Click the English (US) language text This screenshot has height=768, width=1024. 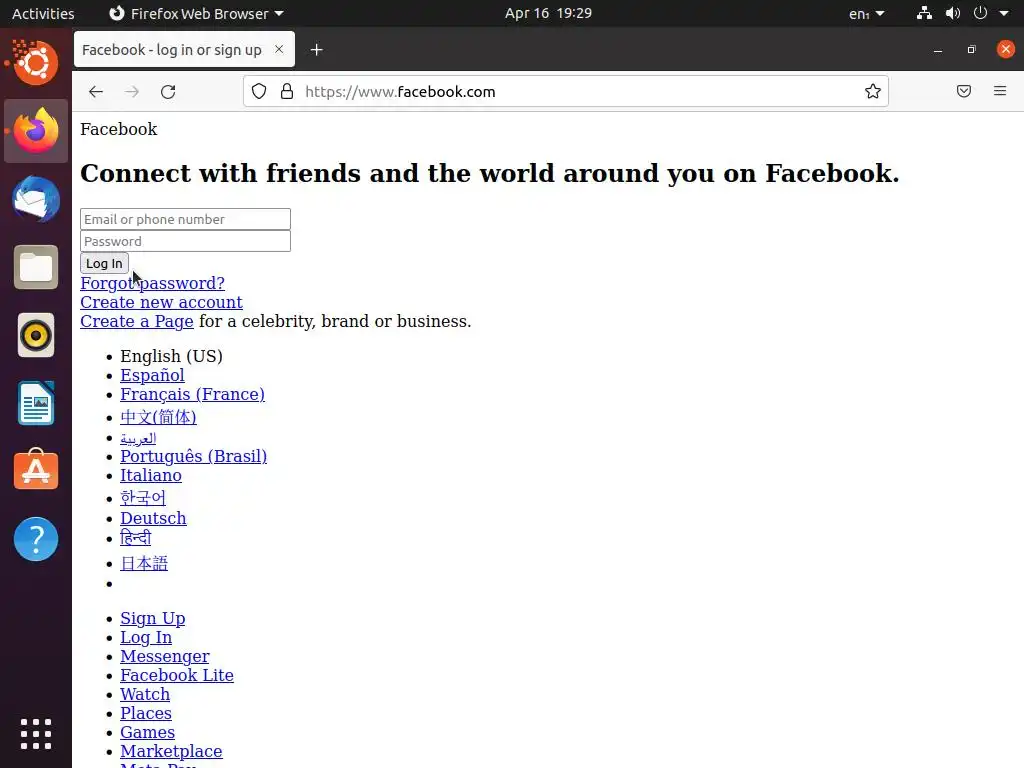(x=171, y=357)
